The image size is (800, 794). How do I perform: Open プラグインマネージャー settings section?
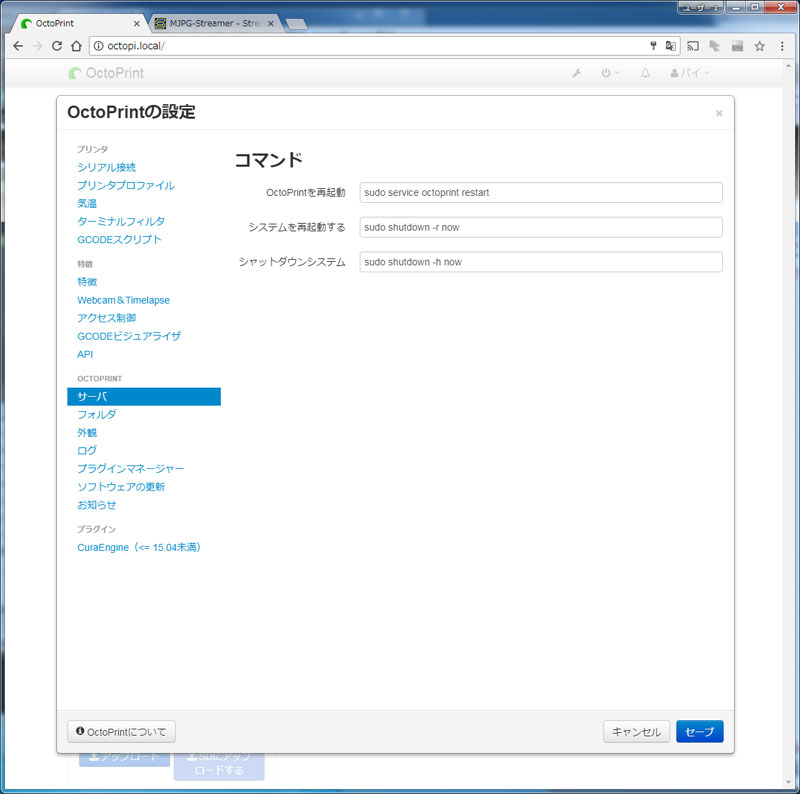(x=131, y=468)
